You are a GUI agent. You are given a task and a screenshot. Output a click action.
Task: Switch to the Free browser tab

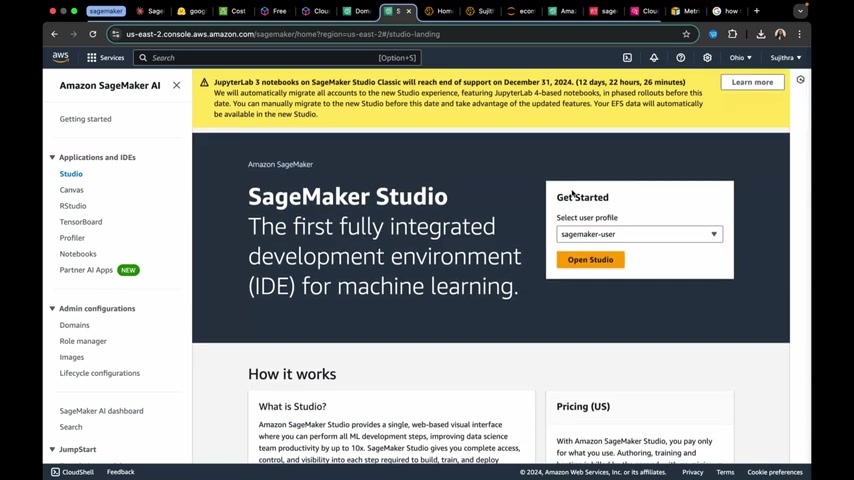(x=274, y=11)
